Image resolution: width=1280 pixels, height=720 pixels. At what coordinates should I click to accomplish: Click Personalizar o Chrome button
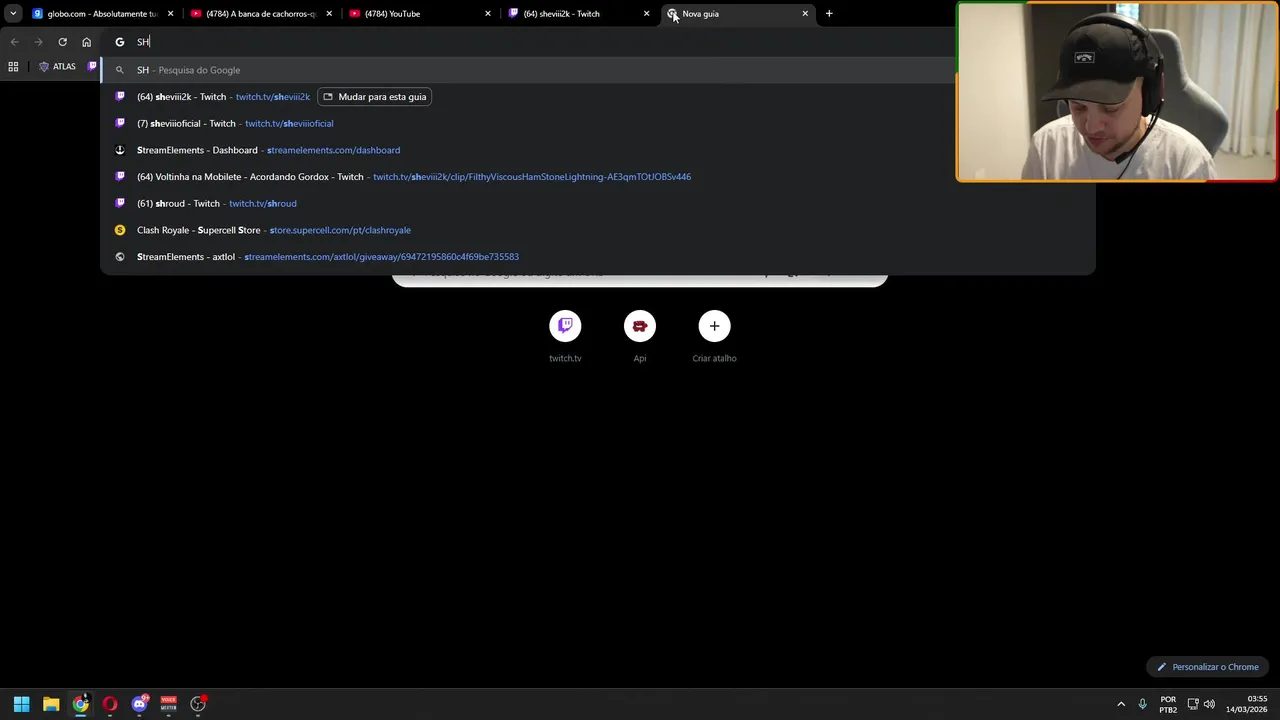1208,667
